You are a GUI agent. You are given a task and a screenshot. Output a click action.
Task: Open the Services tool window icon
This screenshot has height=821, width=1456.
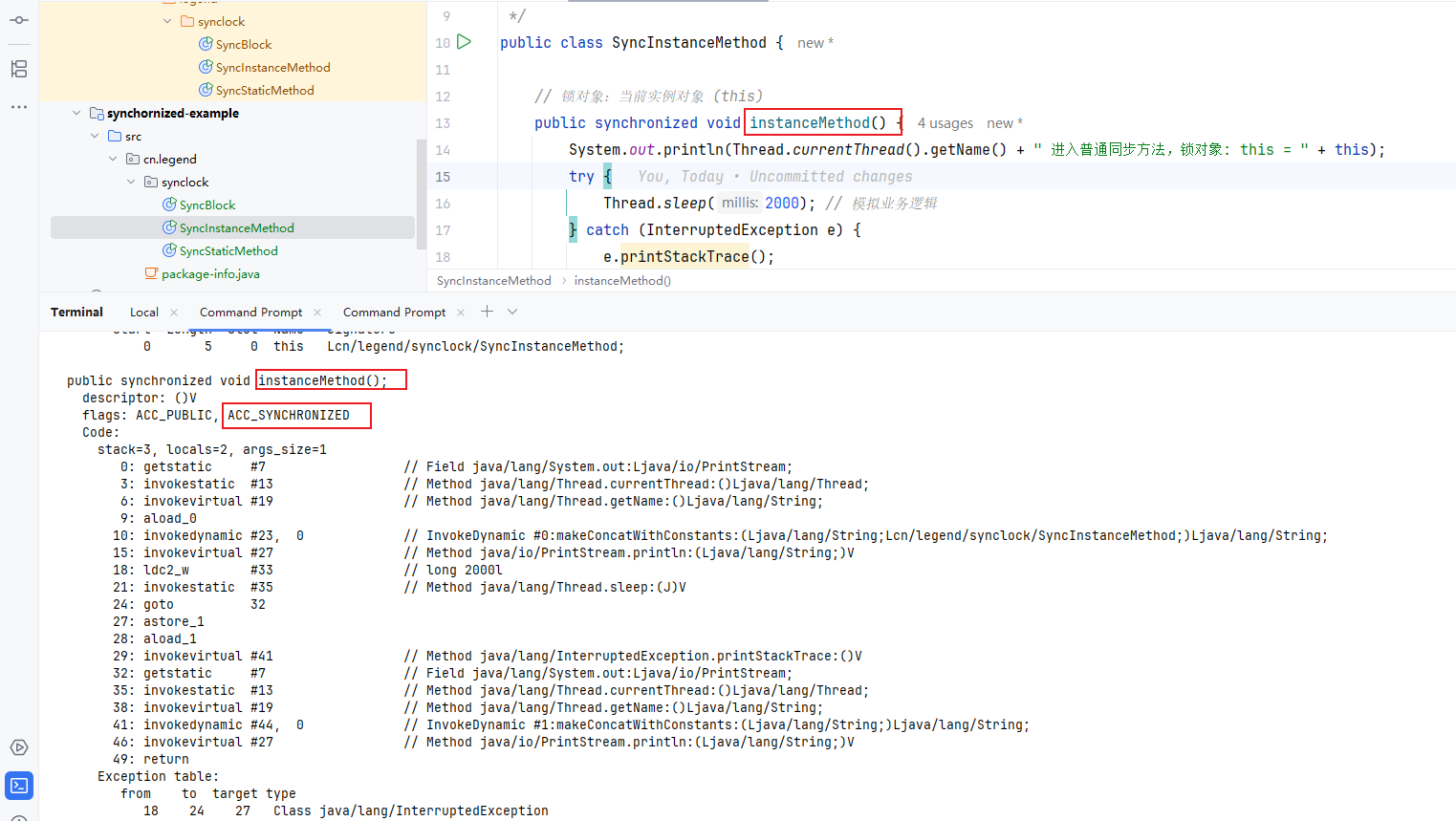(19, 747)
